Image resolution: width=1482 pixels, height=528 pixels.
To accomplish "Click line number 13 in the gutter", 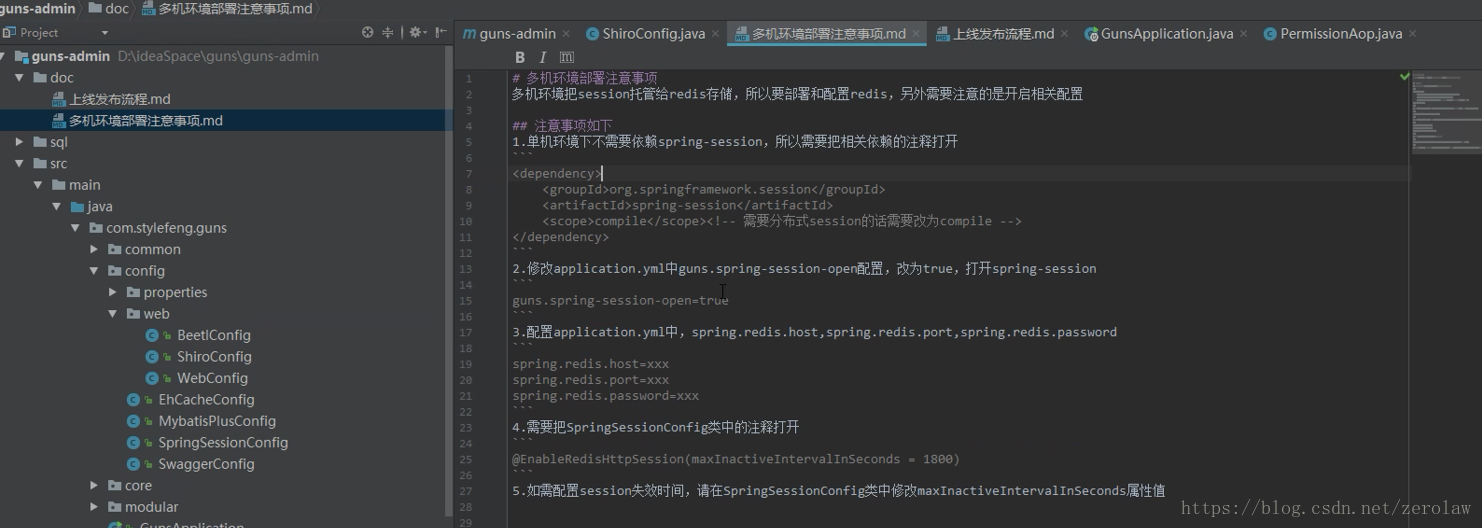I will [x=466, y=269].
